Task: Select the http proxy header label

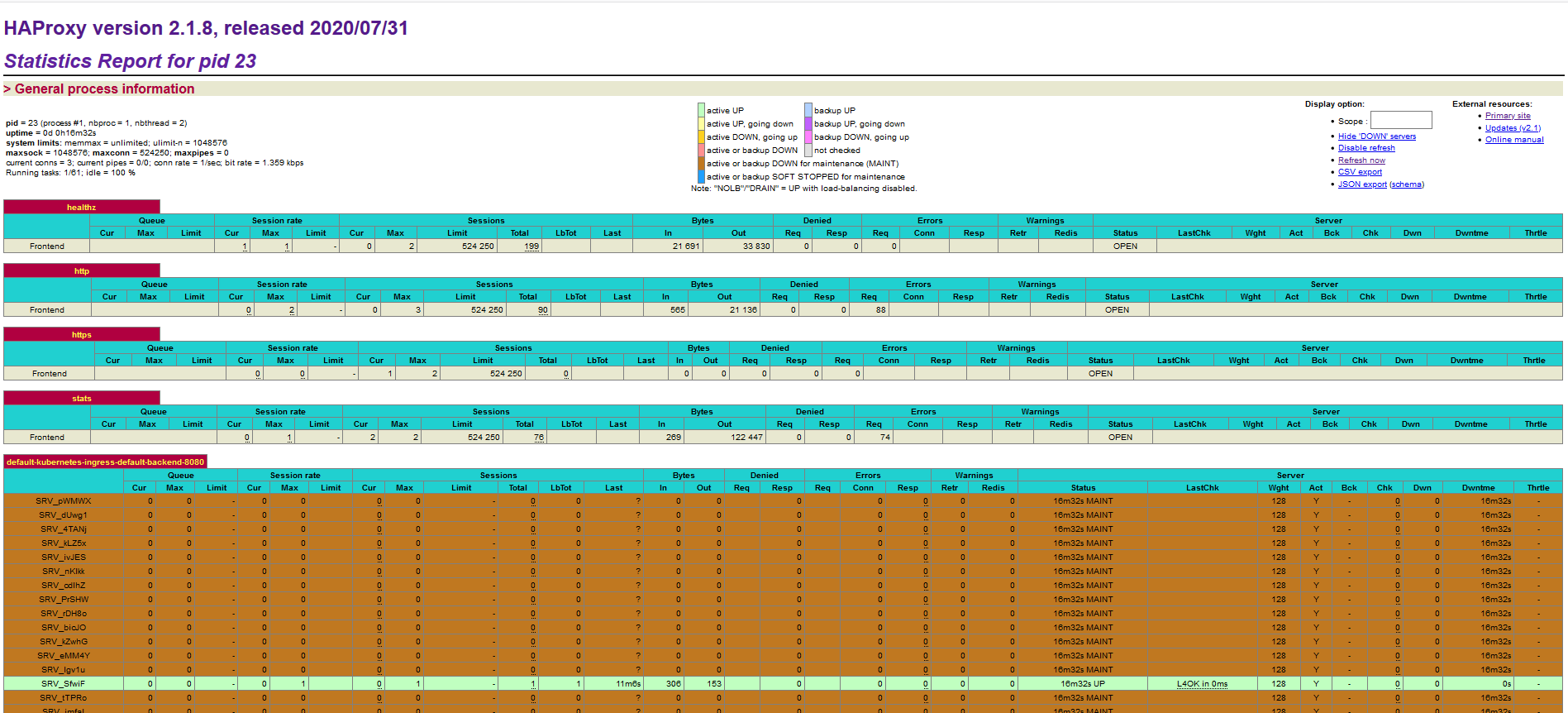Action: 81,271
